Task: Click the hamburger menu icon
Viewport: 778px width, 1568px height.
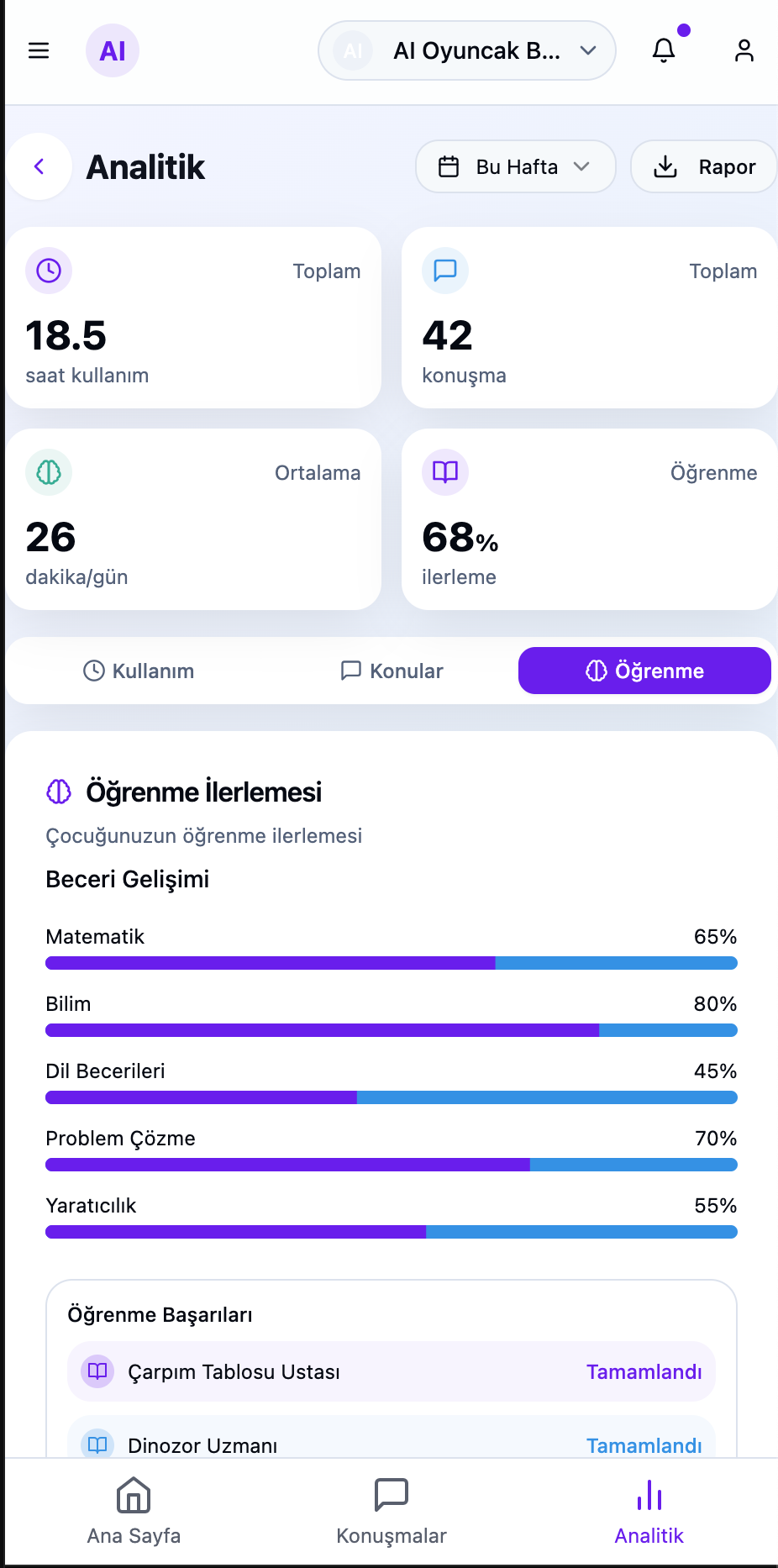Action: pos(39,50)
